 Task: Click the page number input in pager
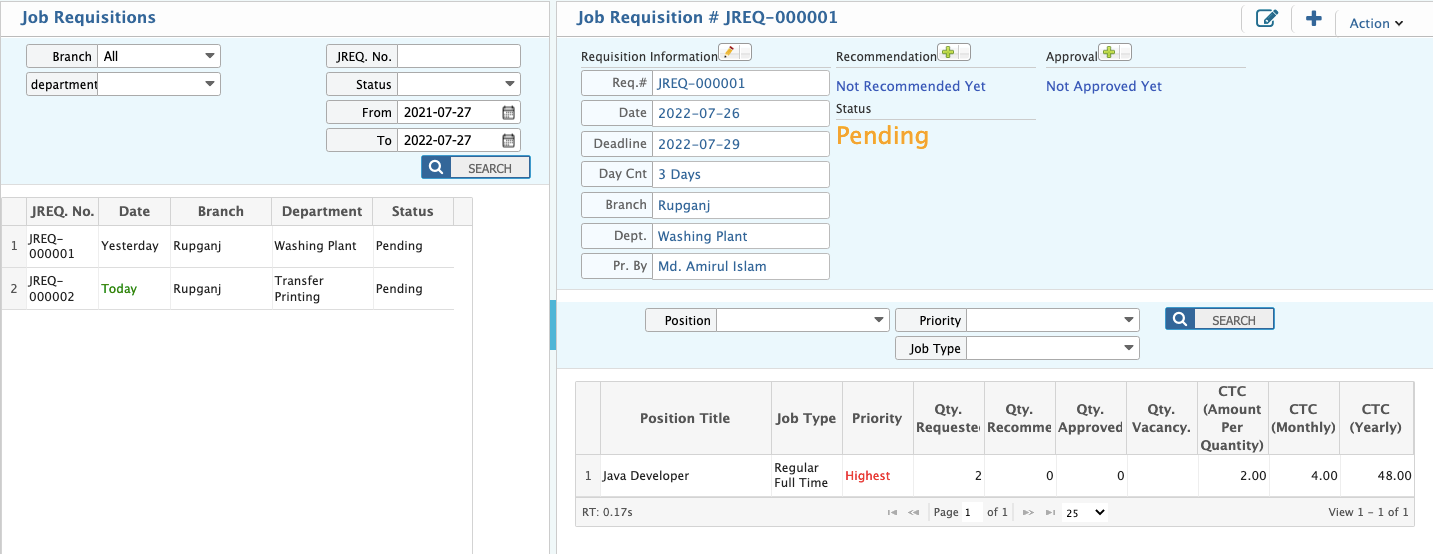point(971,512)
